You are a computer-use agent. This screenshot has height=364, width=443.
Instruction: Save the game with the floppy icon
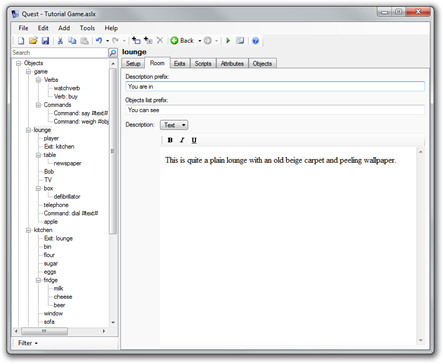pyautogui.click(x=45, y=41)
